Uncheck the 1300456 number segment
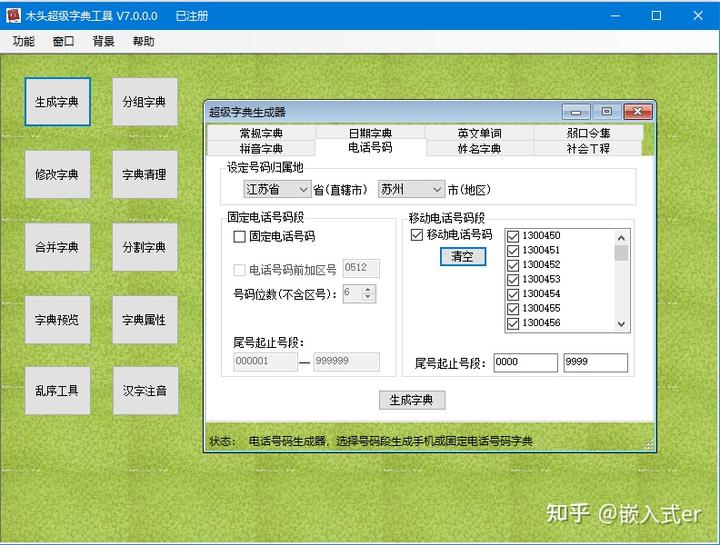The height and width of the screenshot is (545, 720). coord(513,323)
